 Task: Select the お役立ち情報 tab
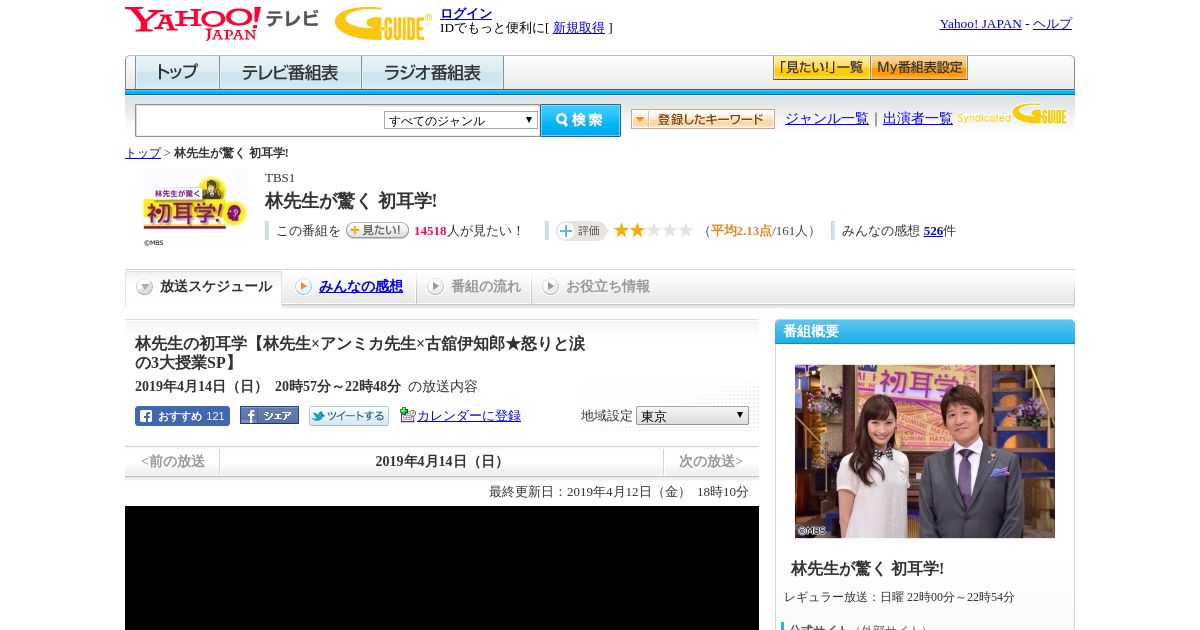coord(596,287)
